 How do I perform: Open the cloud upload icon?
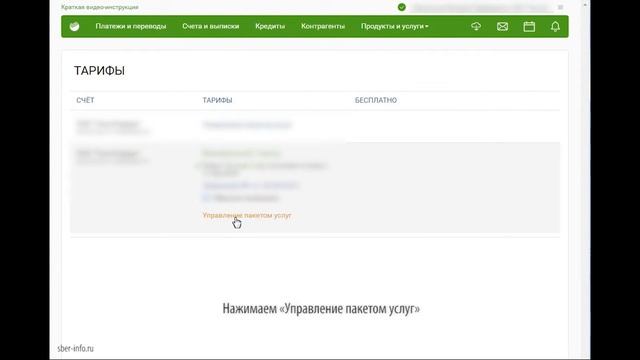pos(476,27)
